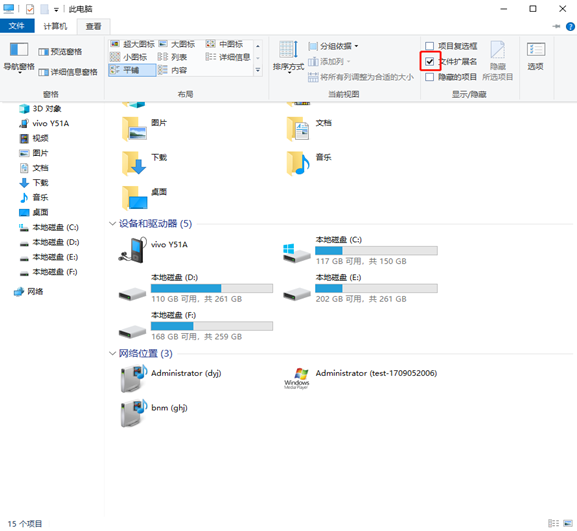Select the vivo Y51A device icon
Image resolution: width=577 pixels, height=531 pixels.
133,250
